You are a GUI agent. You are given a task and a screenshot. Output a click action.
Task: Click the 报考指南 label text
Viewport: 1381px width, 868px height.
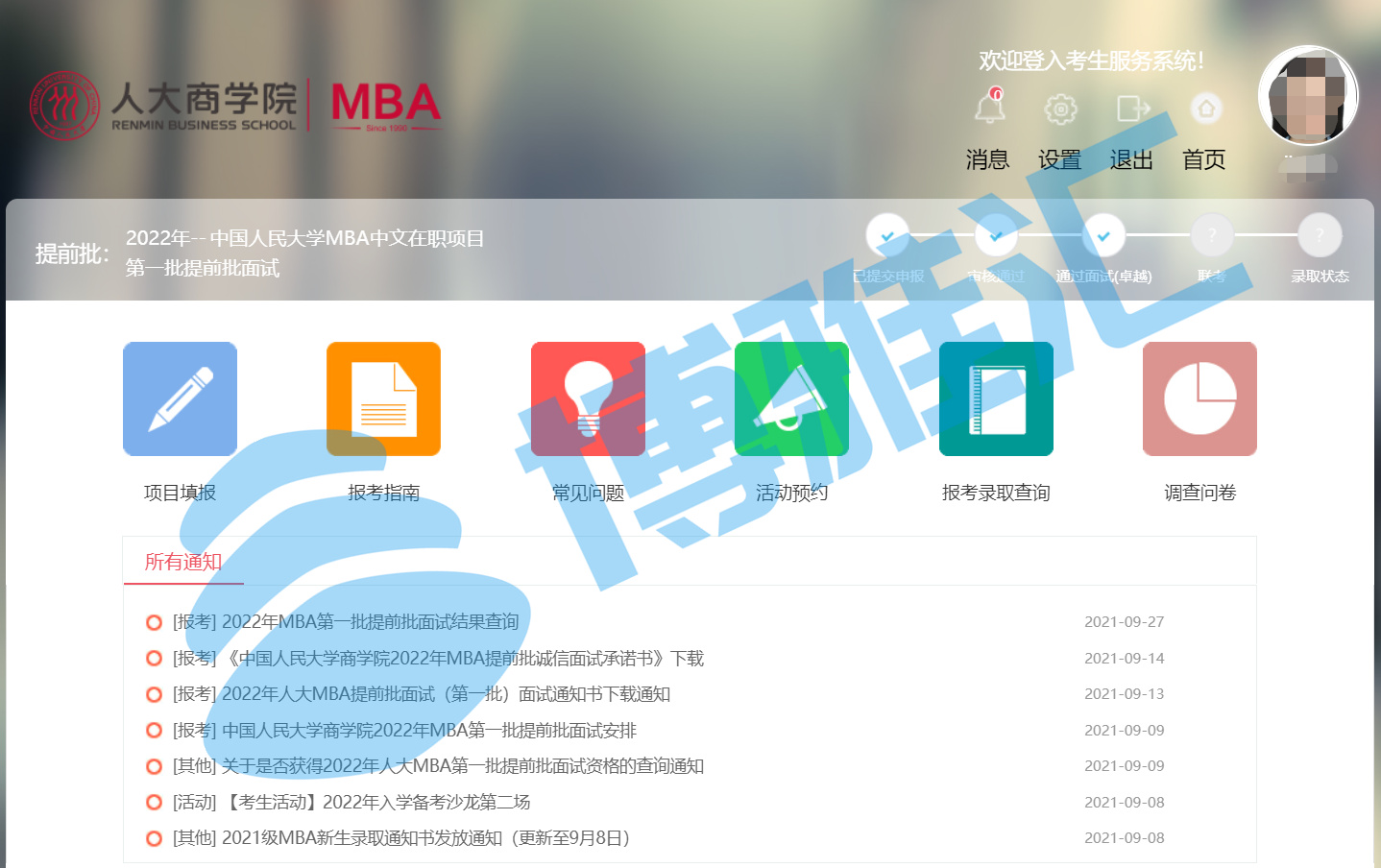pyautogui.click(x=383, y=493)
